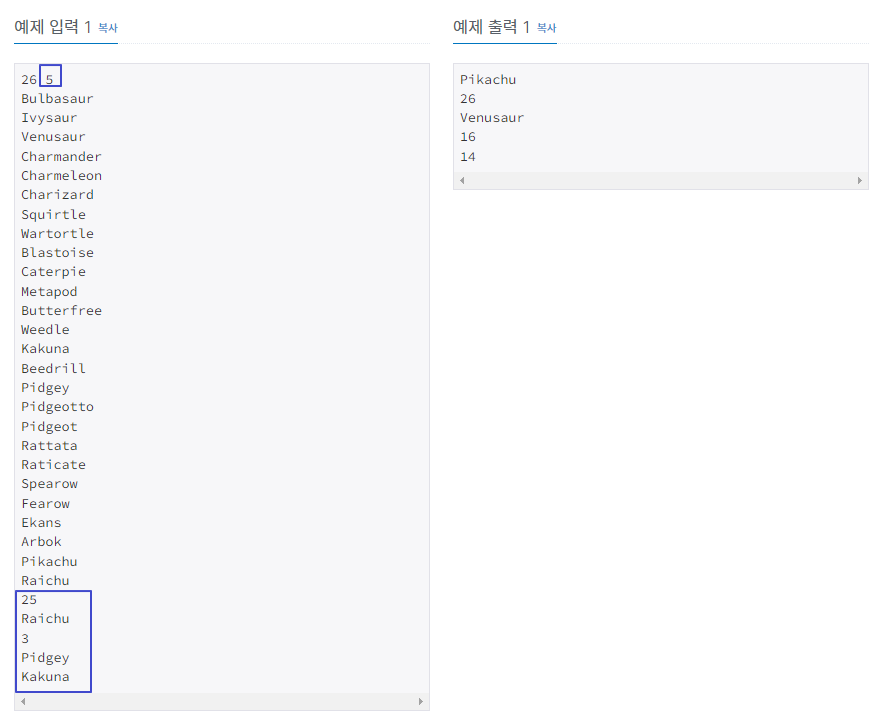This screenshot has height=716, width=880.
Task: Click the number 5 in first input line
Action: (x=49, y=80)
